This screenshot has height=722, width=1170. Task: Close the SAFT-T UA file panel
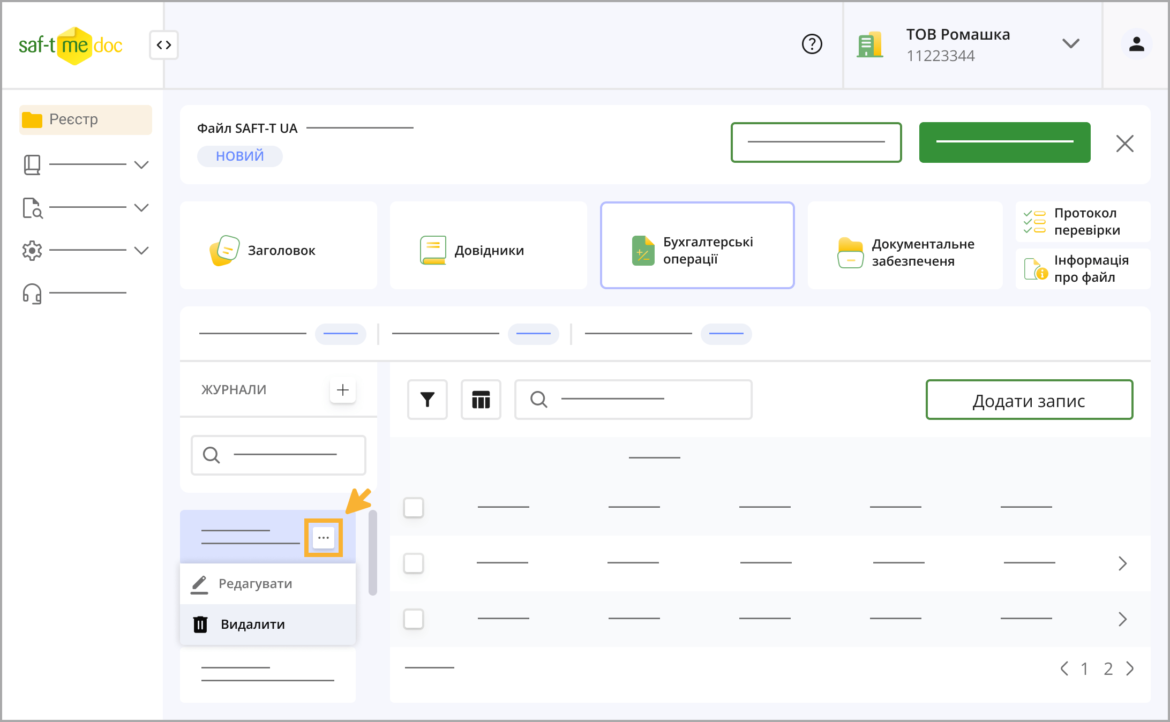click(1124, 143)
